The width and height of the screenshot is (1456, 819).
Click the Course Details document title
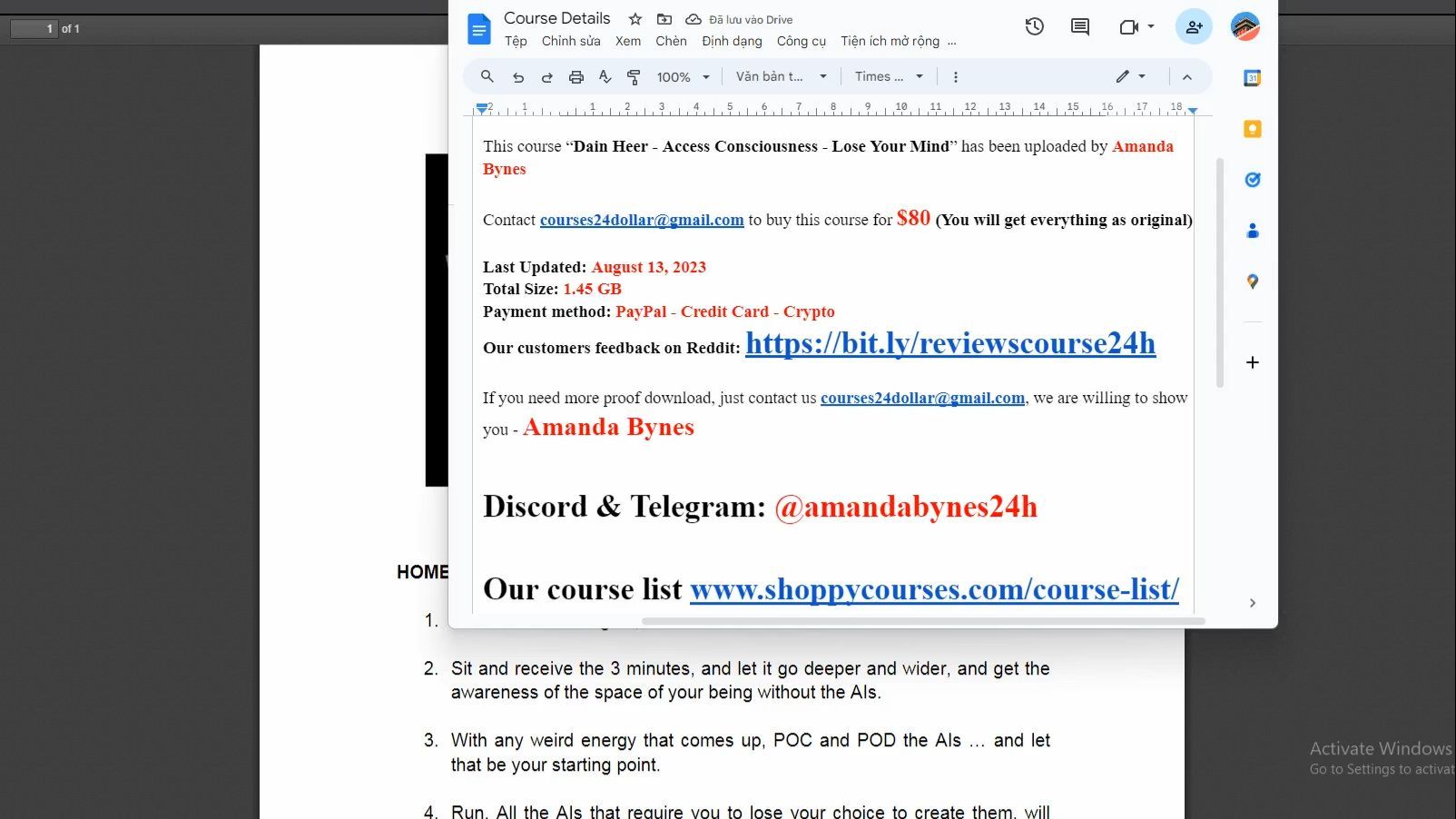point(556,18)
